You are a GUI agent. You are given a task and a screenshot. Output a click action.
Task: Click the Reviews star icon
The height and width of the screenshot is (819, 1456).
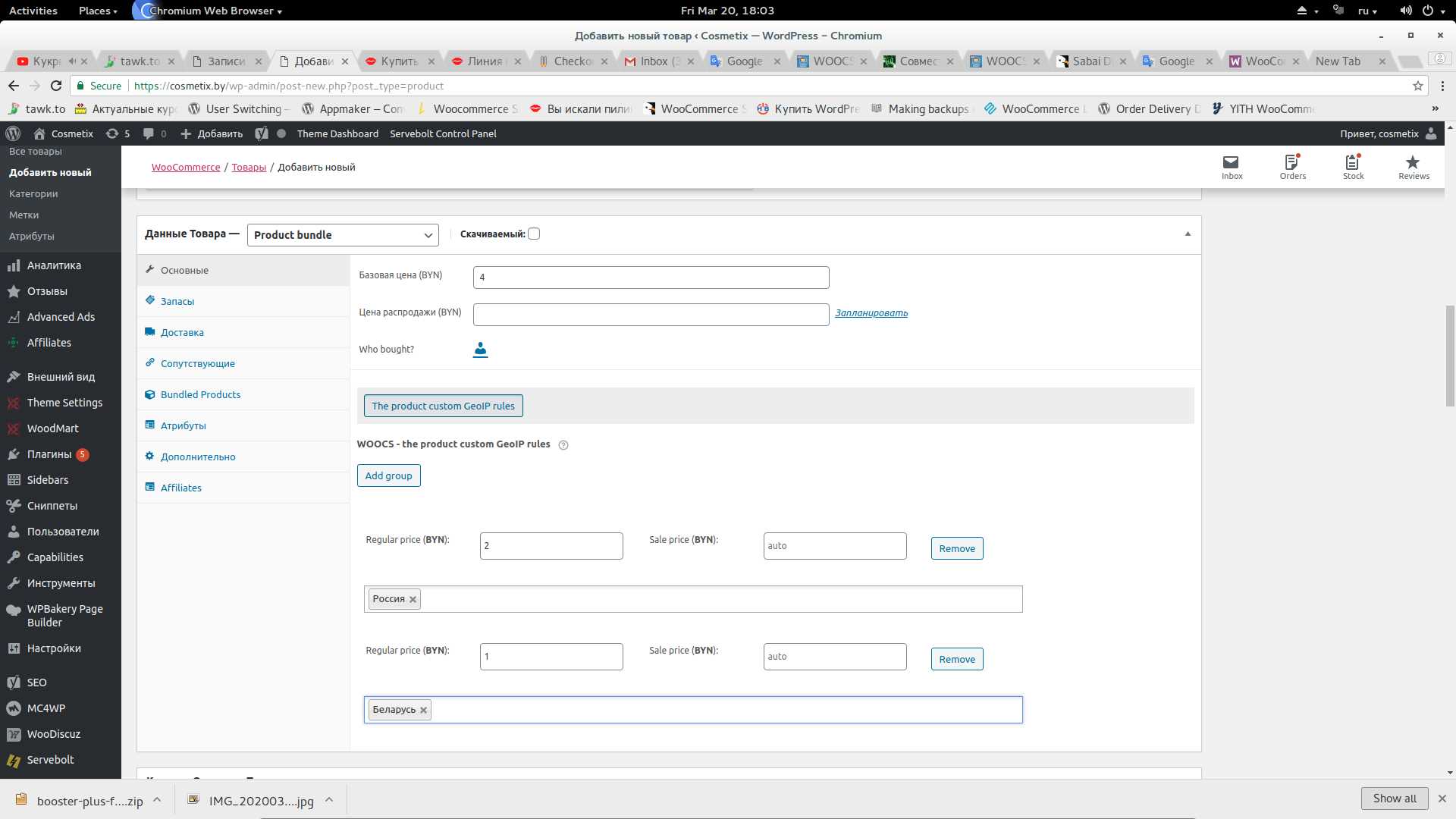pos(1413,167)
